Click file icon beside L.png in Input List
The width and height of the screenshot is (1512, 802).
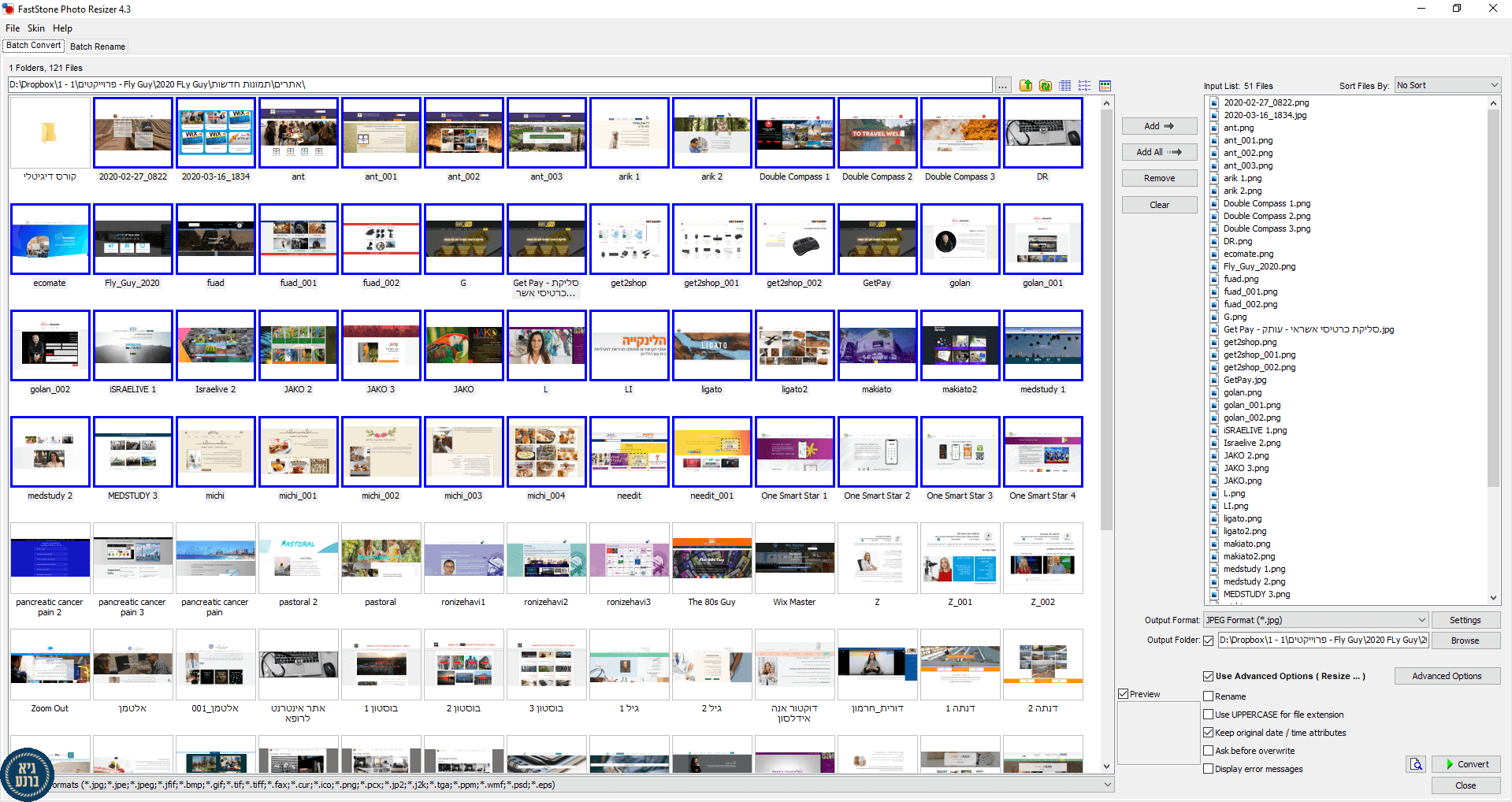[x=1214, y=493]
